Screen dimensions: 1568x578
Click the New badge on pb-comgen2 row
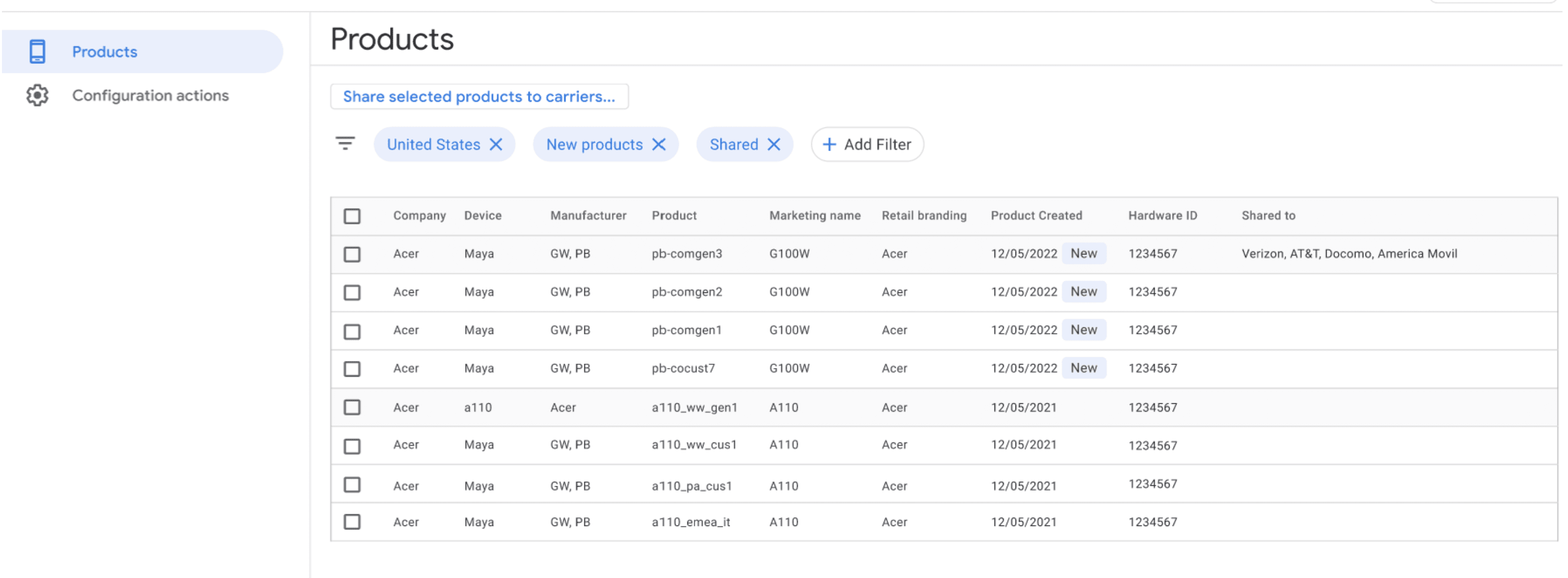point(1083,292)
